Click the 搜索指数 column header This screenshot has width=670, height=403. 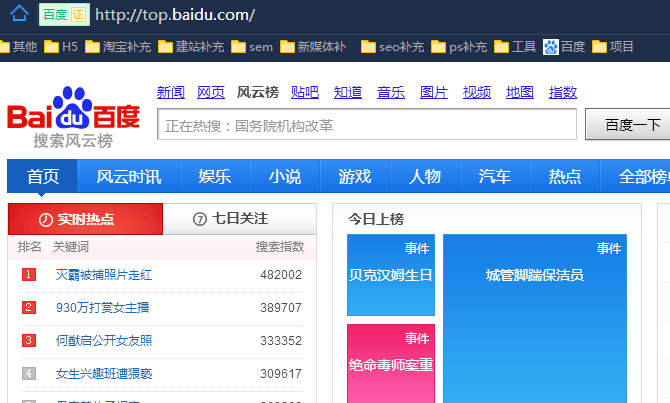(x=280, y=247)
